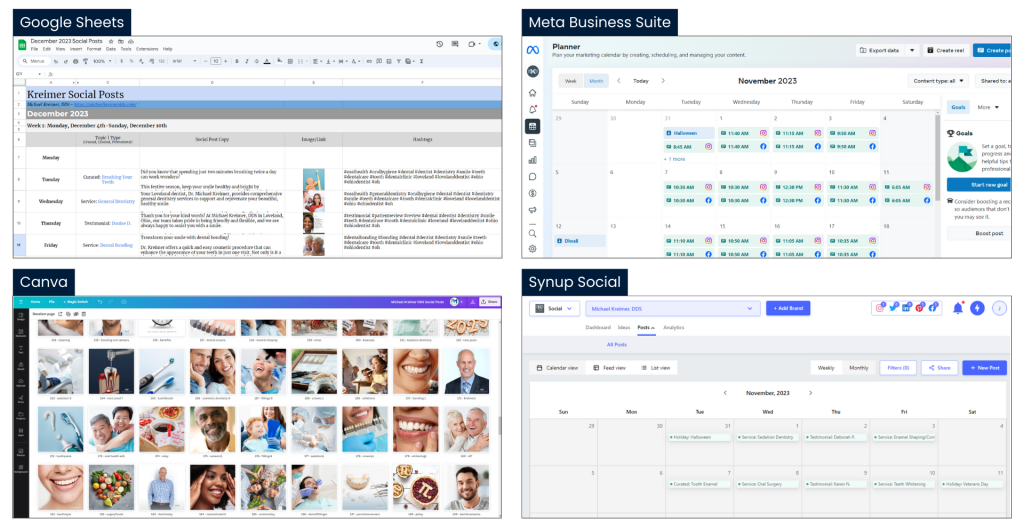
Task: Open the Arial font dropdown in Sheets
Action: [185, 61]
